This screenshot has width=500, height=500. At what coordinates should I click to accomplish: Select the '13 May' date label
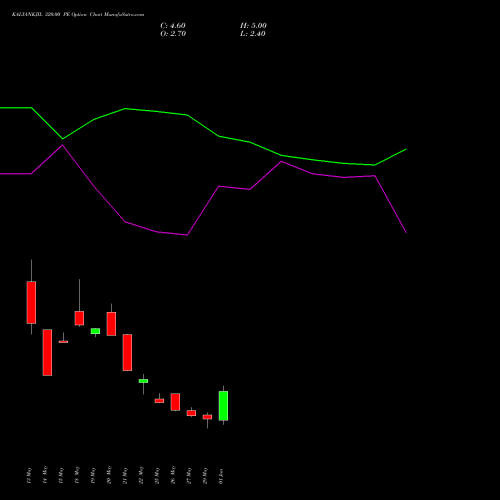coord(29,476)
